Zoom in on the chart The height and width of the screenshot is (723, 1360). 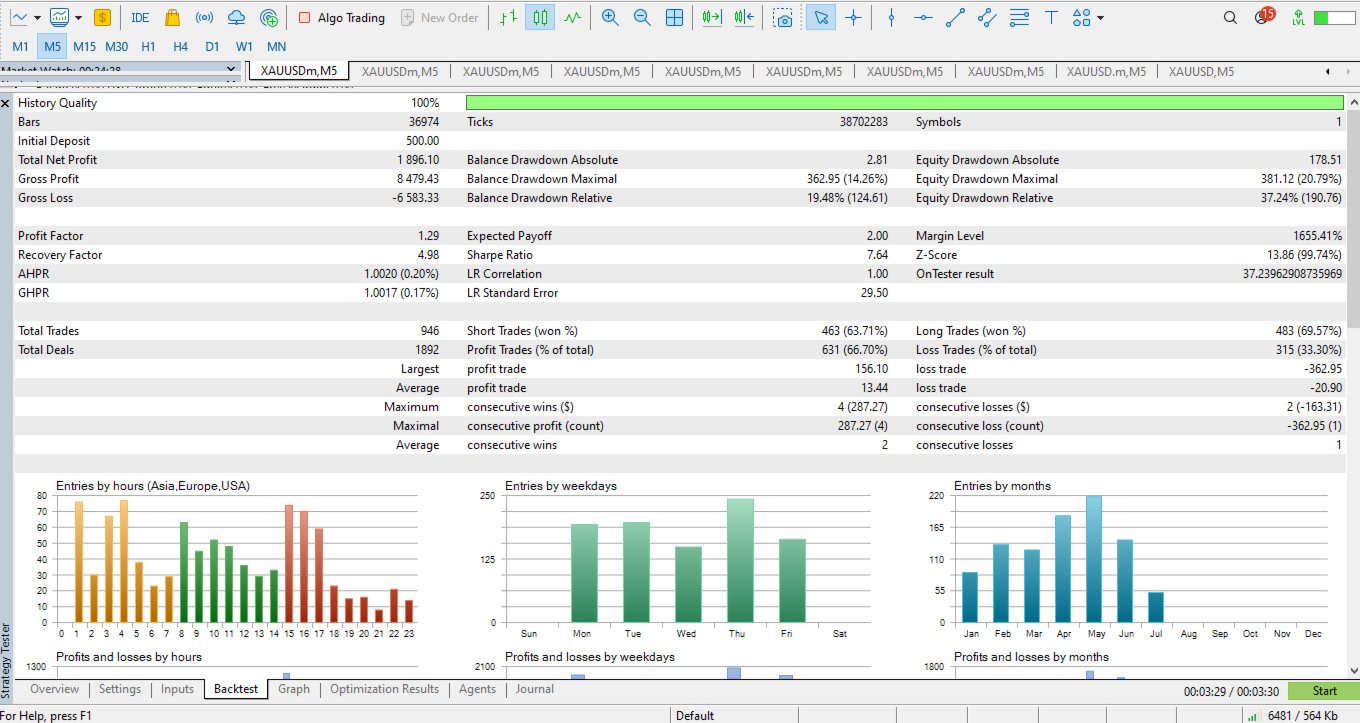point(609,18)
